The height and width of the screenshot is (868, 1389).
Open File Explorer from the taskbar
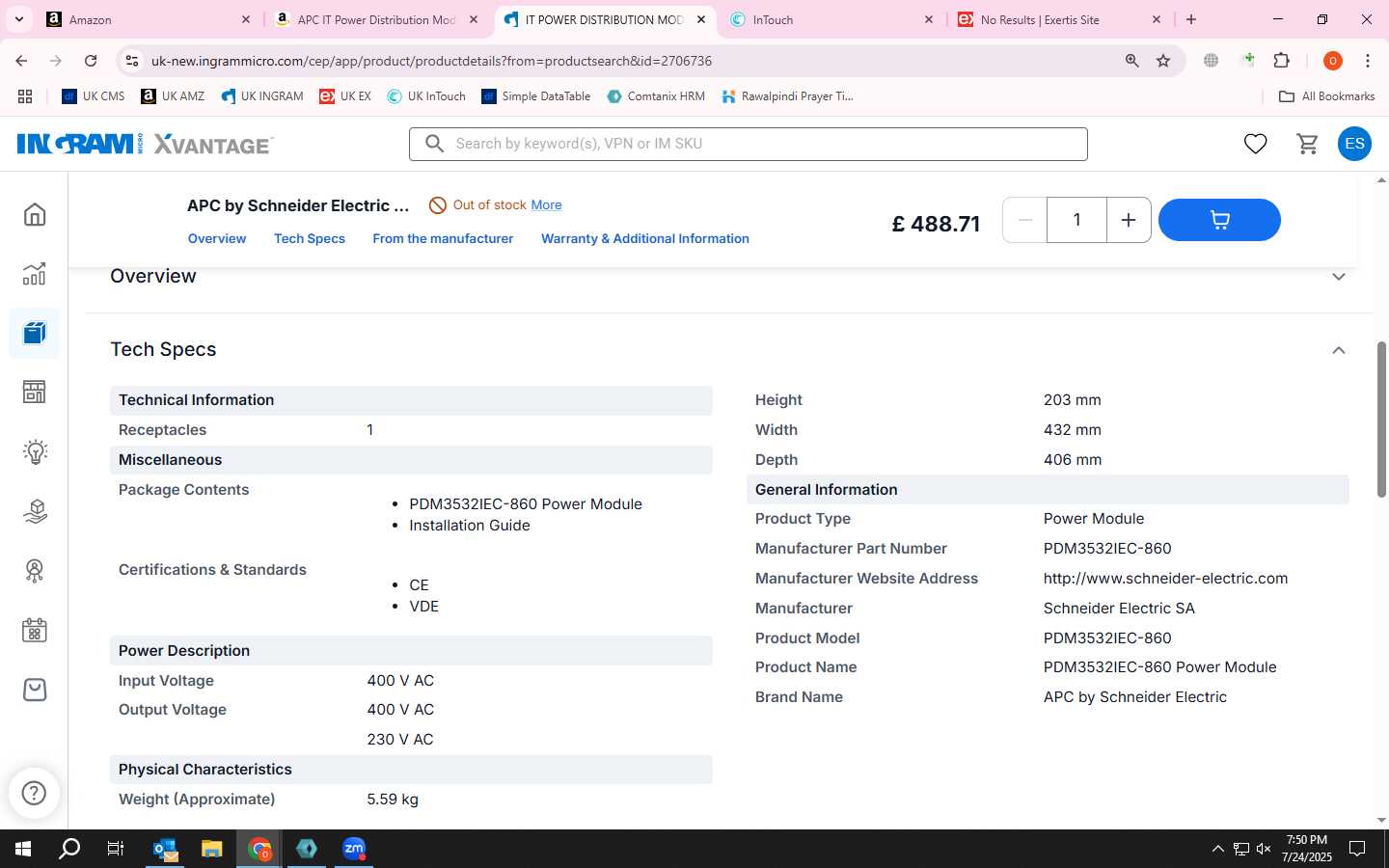pos(212,849)
